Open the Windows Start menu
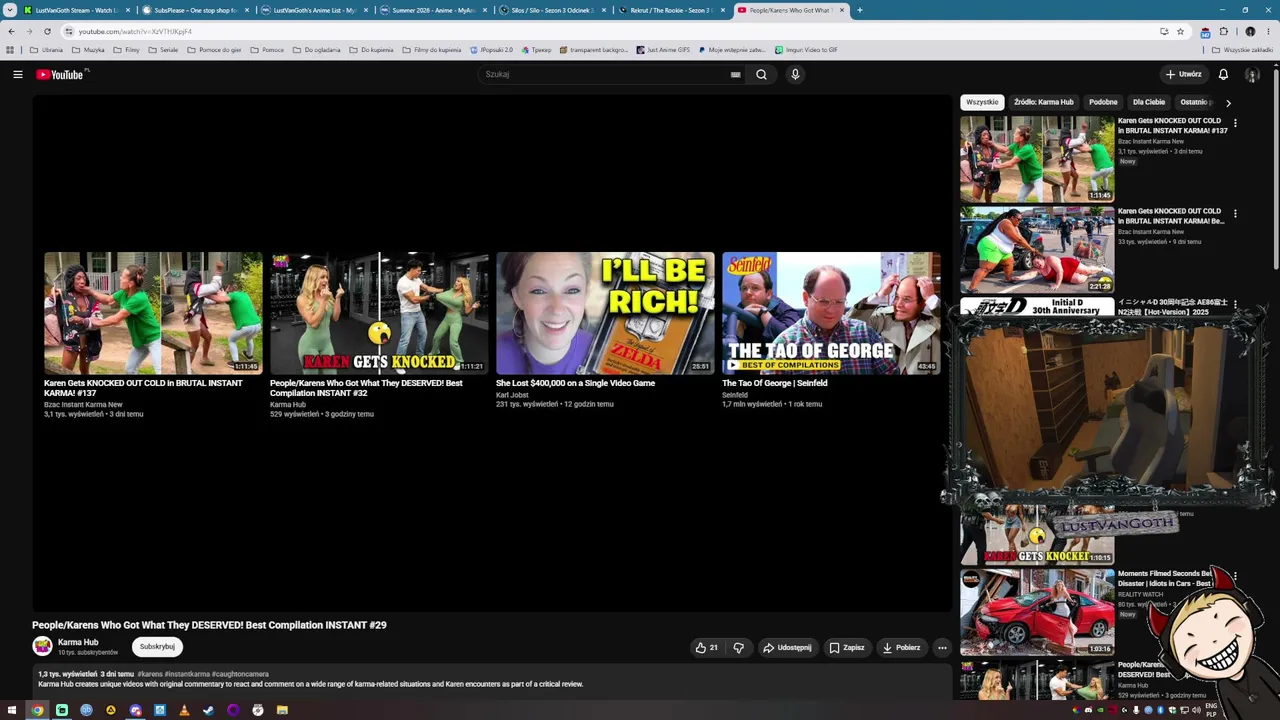This screenshot has height=720, width=1280. click(x=12, y=710)
